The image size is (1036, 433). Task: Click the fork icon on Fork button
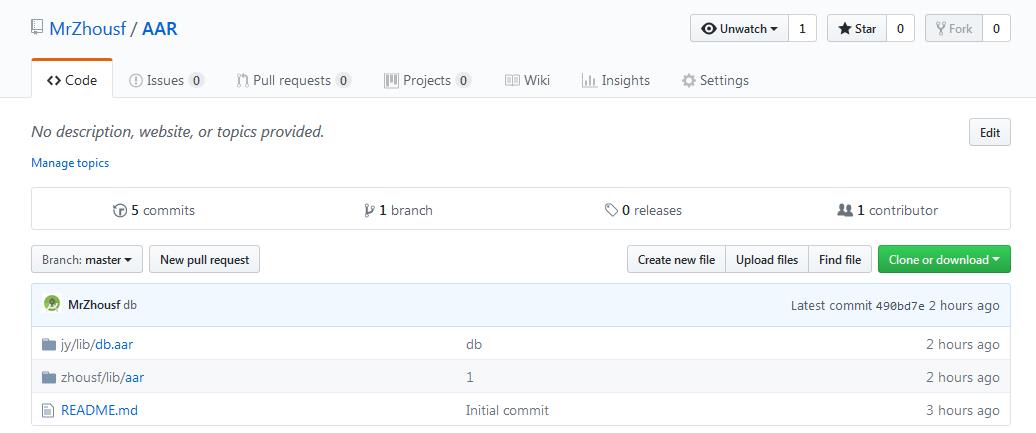[x=941, y=28]
